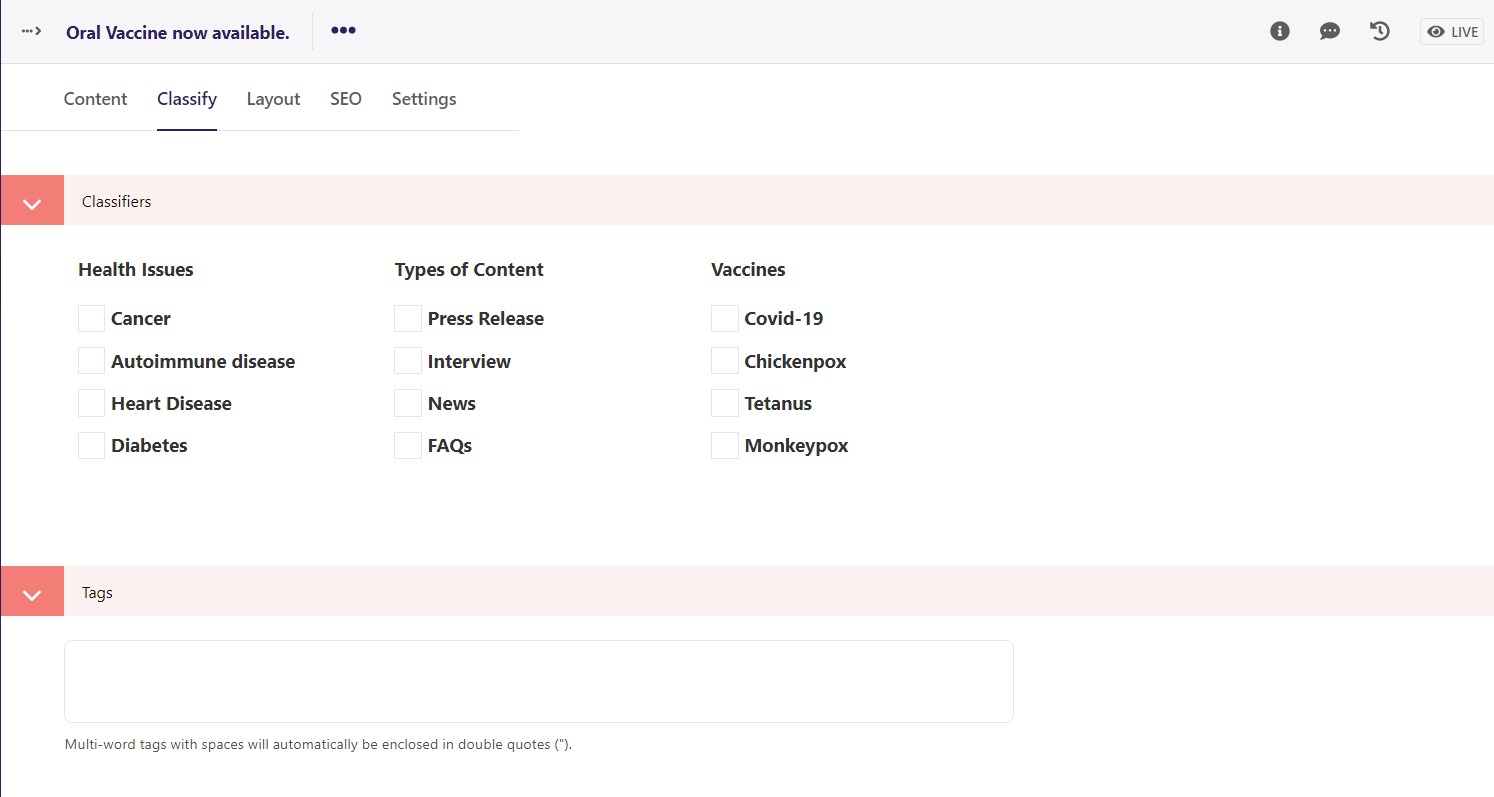Tick the Covid-19 vaccine checkbox
The width and height of the screenshot is (1494, 797).
[724, 319]
